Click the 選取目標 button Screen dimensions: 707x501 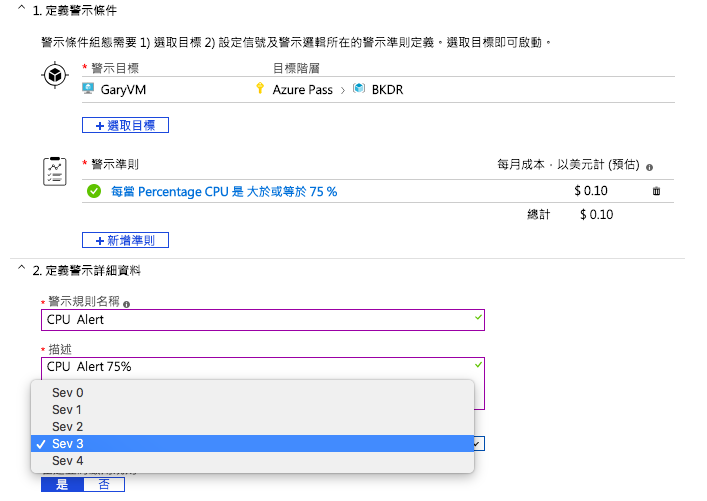[125, 125]
